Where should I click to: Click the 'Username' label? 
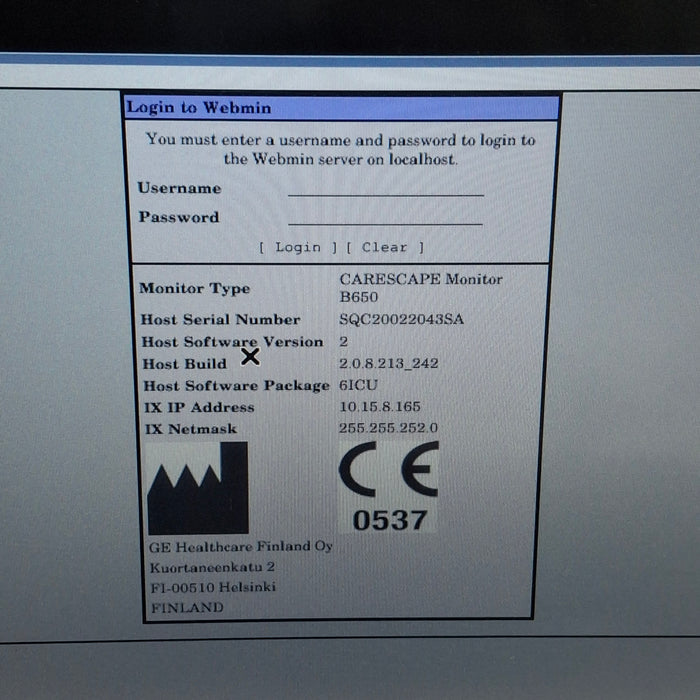click(x=179, y=188)
